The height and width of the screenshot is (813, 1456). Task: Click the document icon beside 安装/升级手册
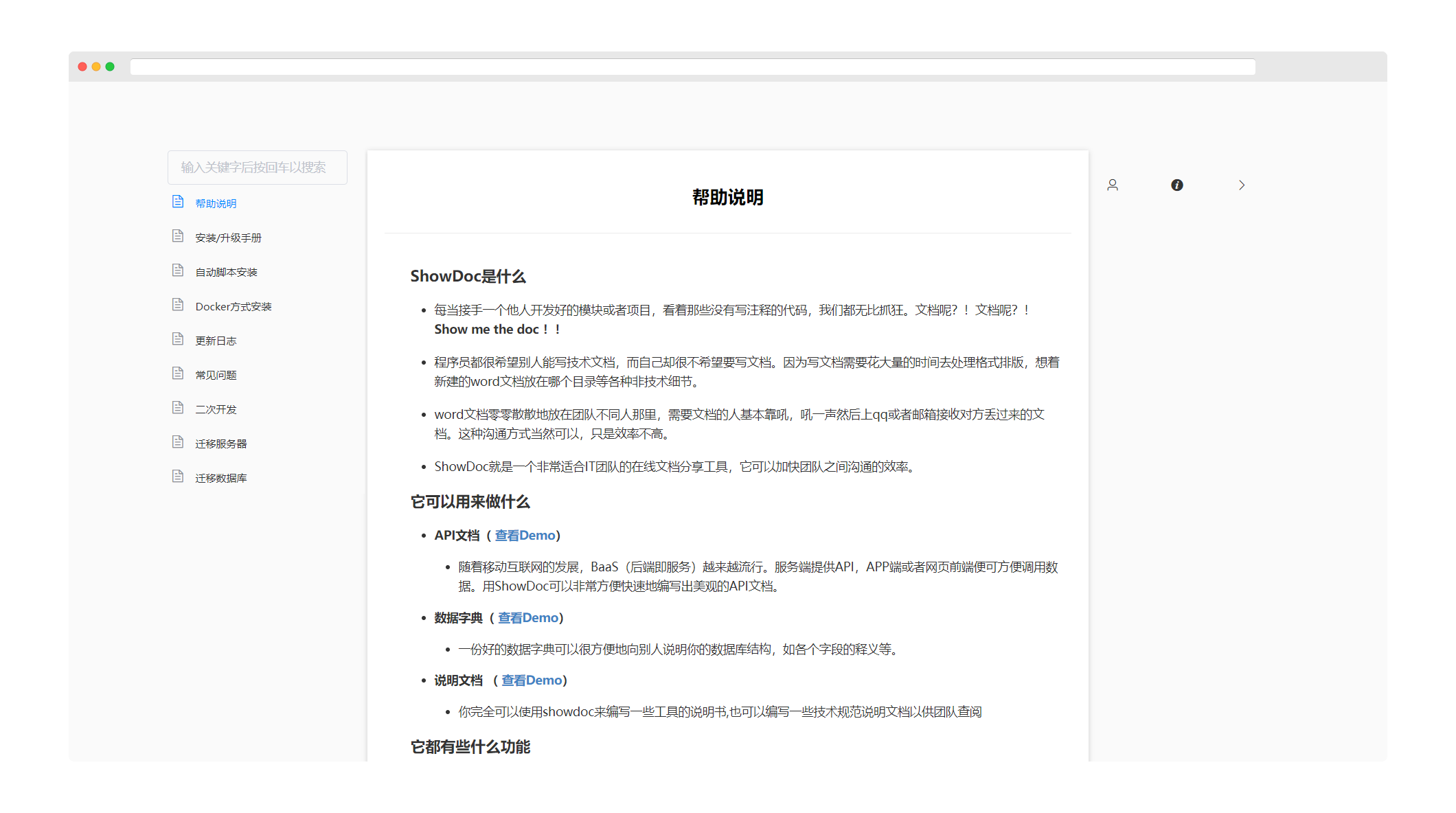(x=178, y=236)
